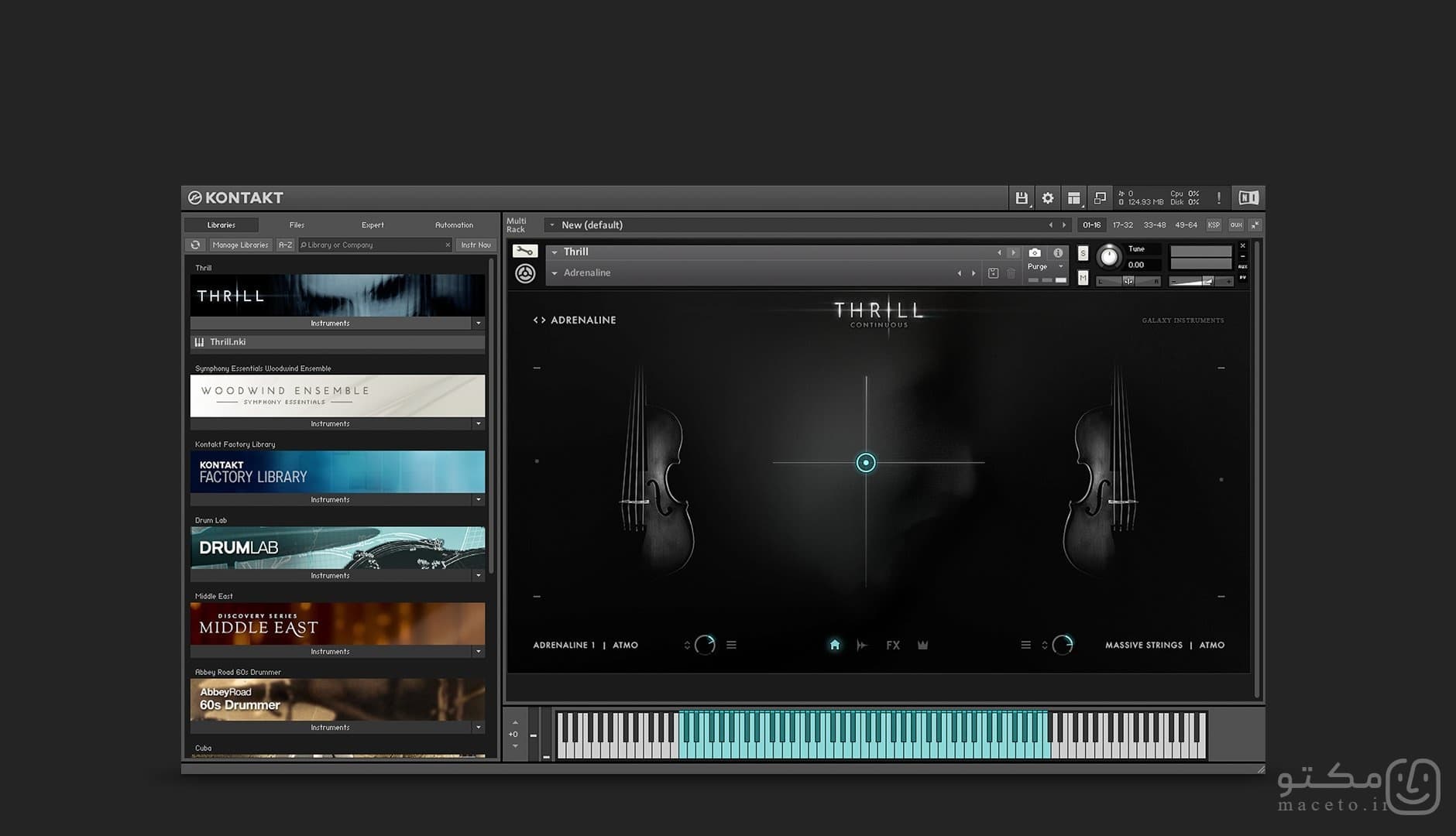Viewport: 1456px width, 836px height.
Task: Open the crown master page icon
Action: 922,645
